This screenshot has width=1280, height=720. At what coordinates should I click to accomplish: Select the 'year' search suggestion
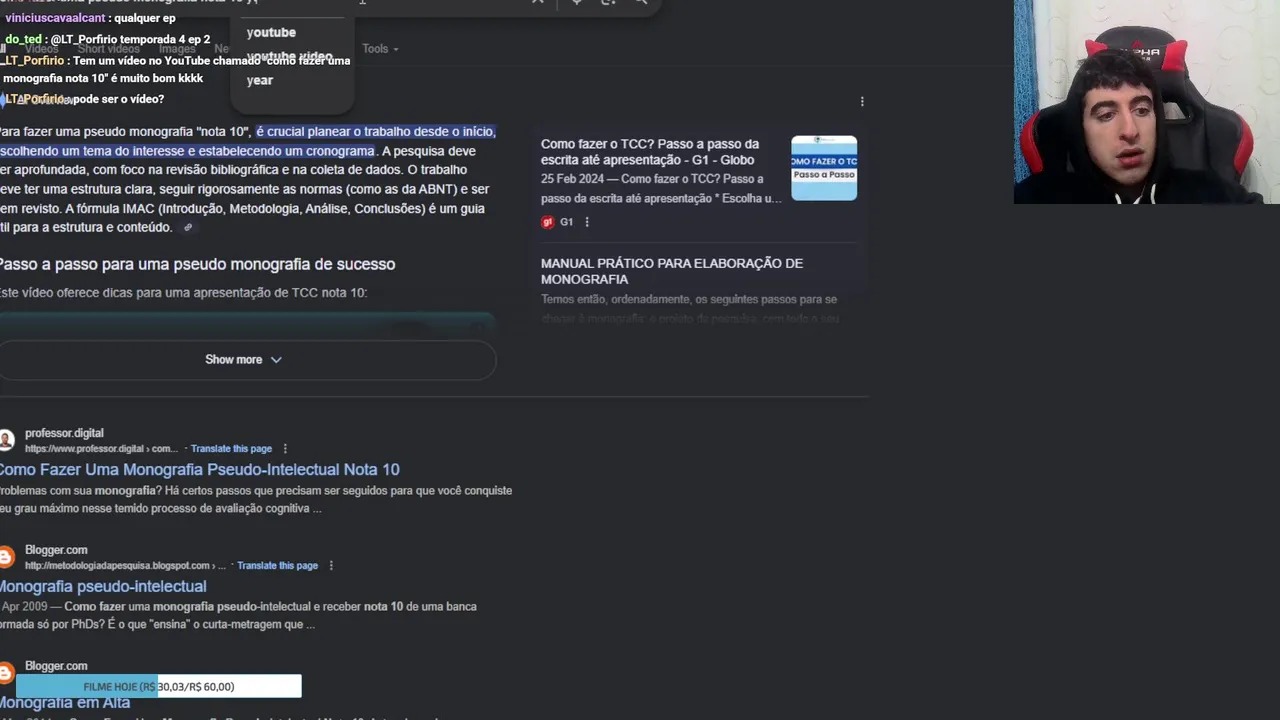pos(260,80)
